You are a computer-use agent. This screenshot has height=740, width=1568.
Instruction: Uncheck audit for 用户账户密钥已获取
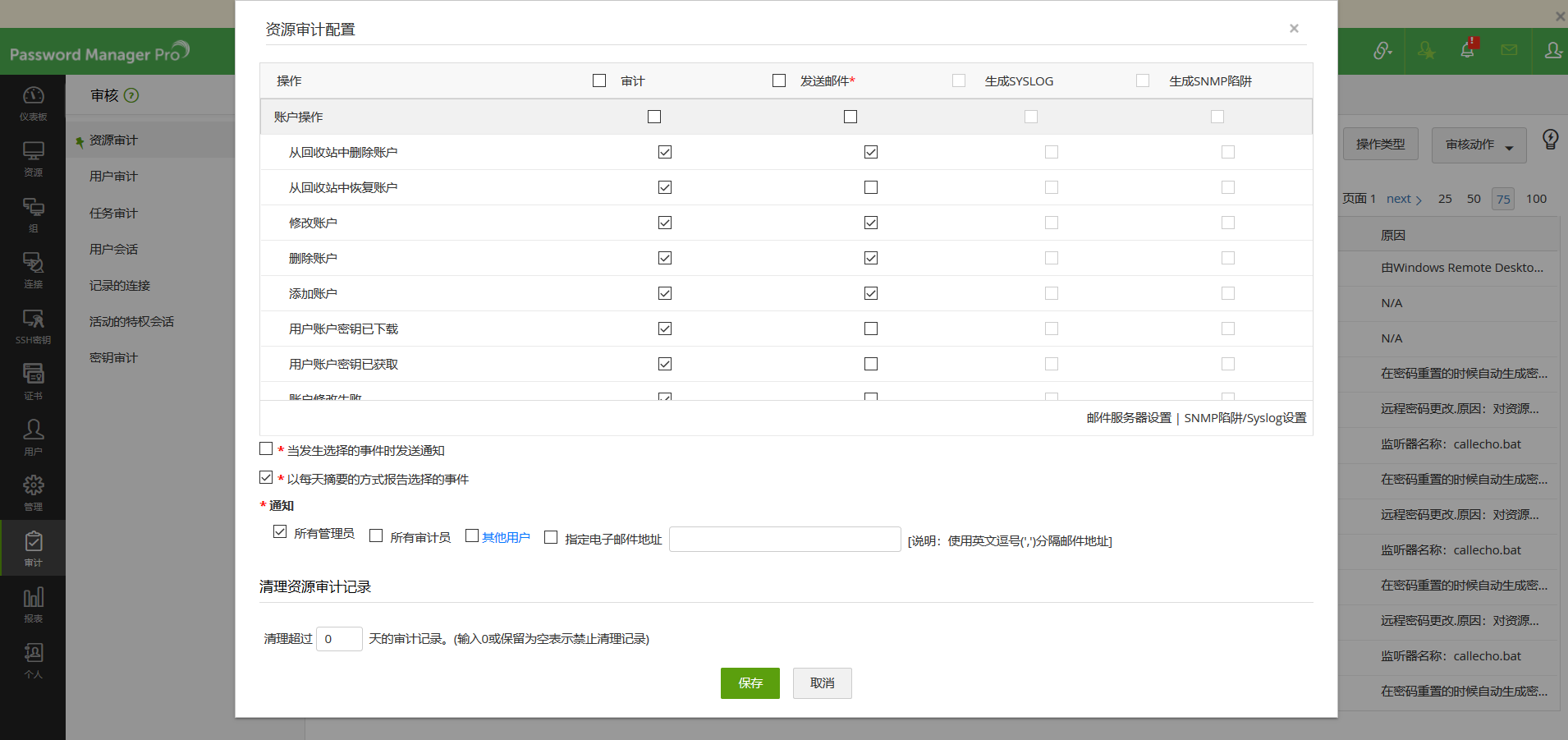pos(665,364)
